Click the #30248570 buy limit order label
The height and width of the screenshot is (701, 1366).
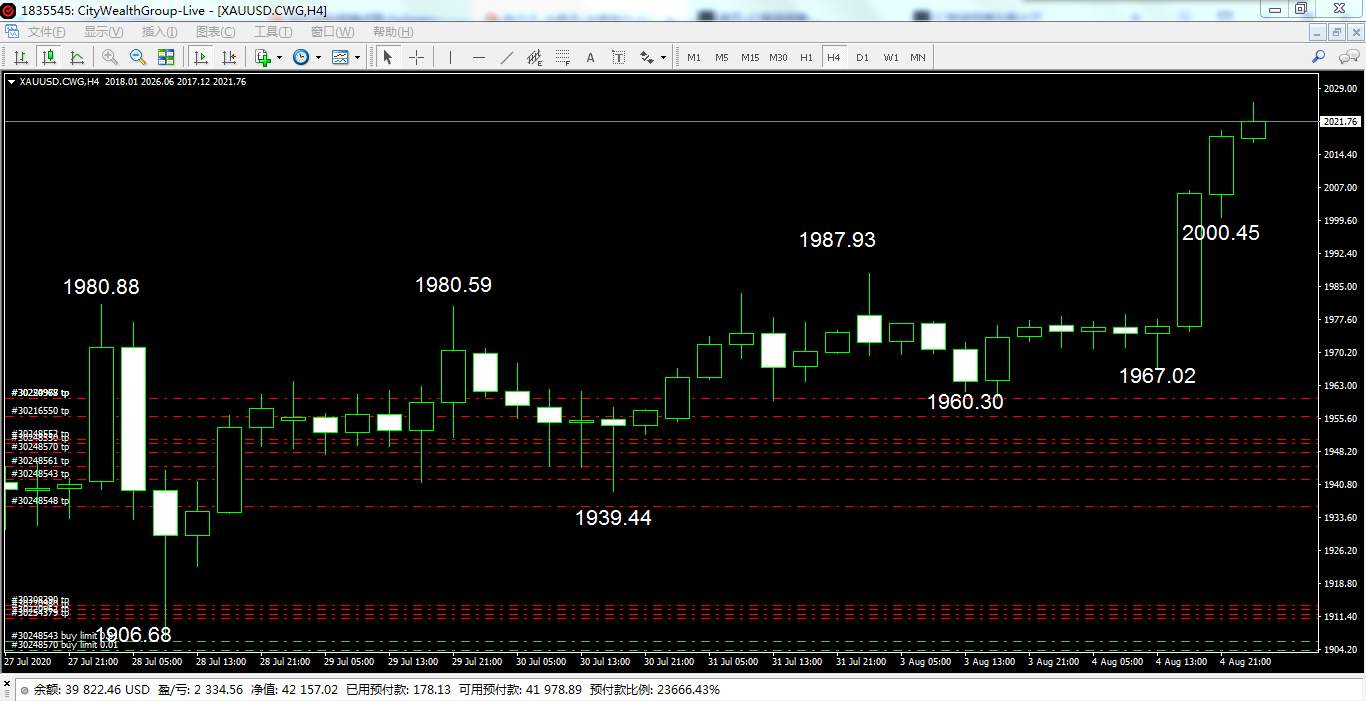point(64,645)
